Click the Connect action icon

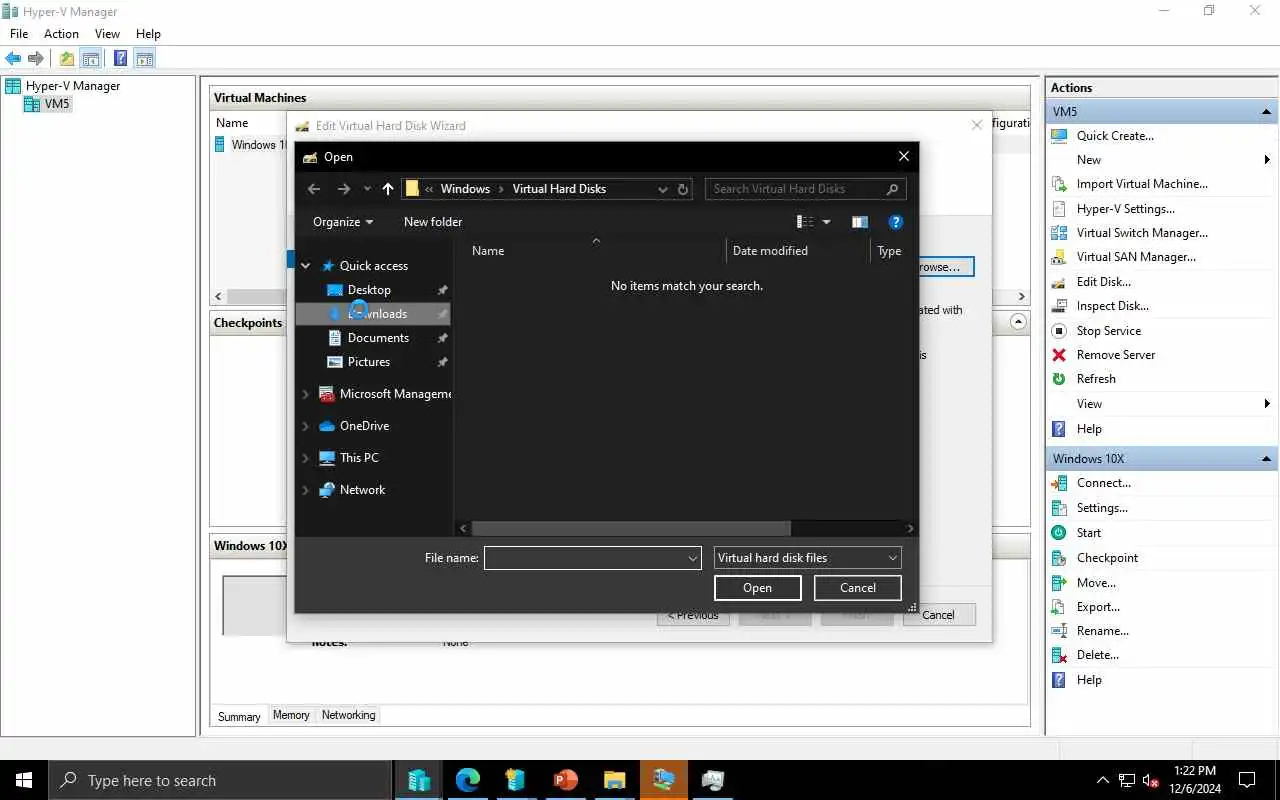(1059, 483)
